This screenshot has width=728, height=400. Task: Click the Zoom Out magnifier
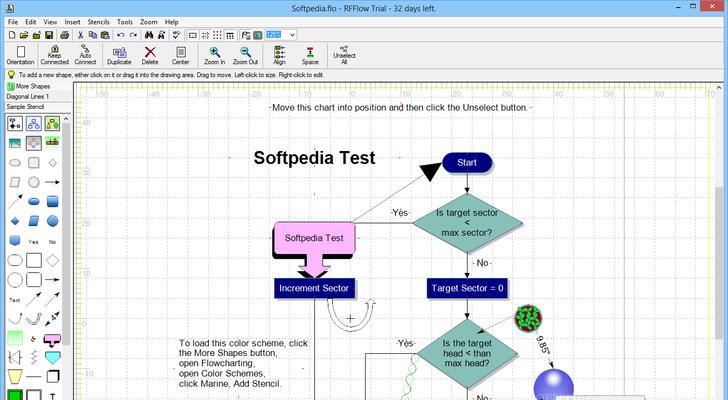tap(245, 55)
